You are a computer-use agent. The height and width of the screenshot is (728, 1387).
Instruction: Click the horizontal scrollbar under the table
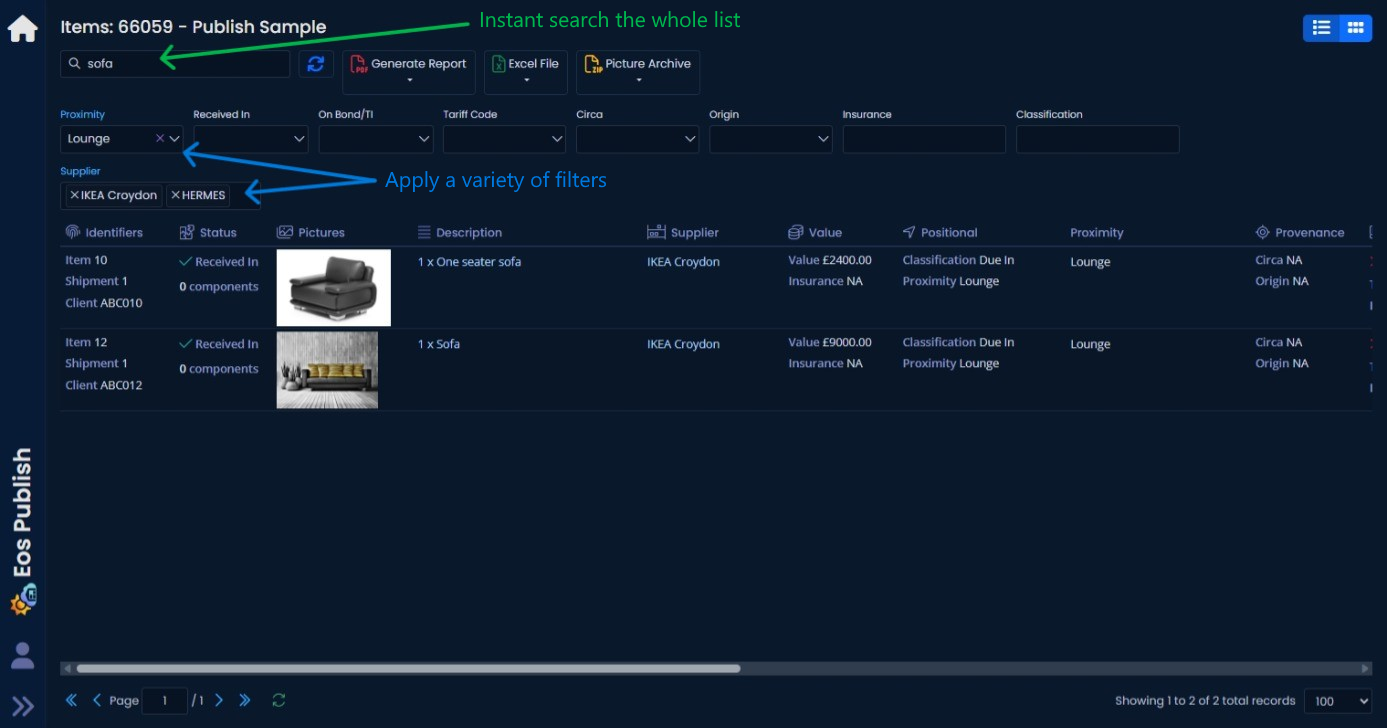coord(408,668)
